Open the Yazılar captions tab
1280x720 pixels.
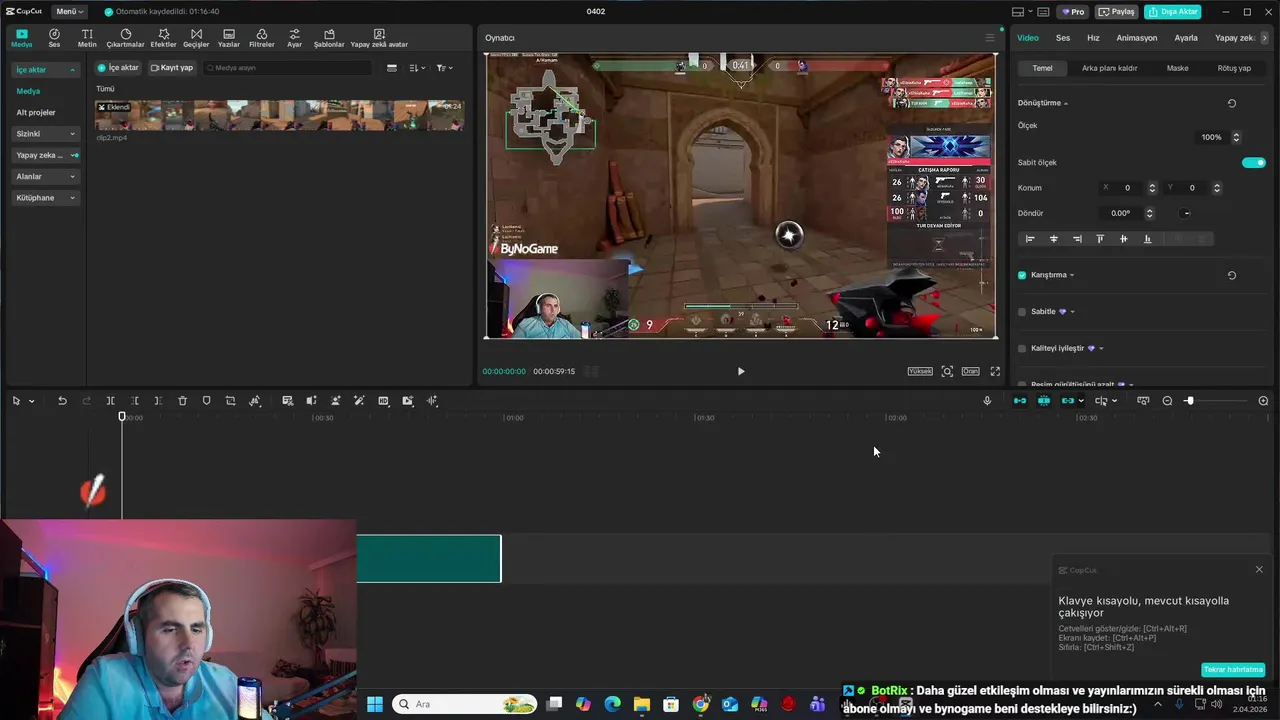(x=229, y=38)
